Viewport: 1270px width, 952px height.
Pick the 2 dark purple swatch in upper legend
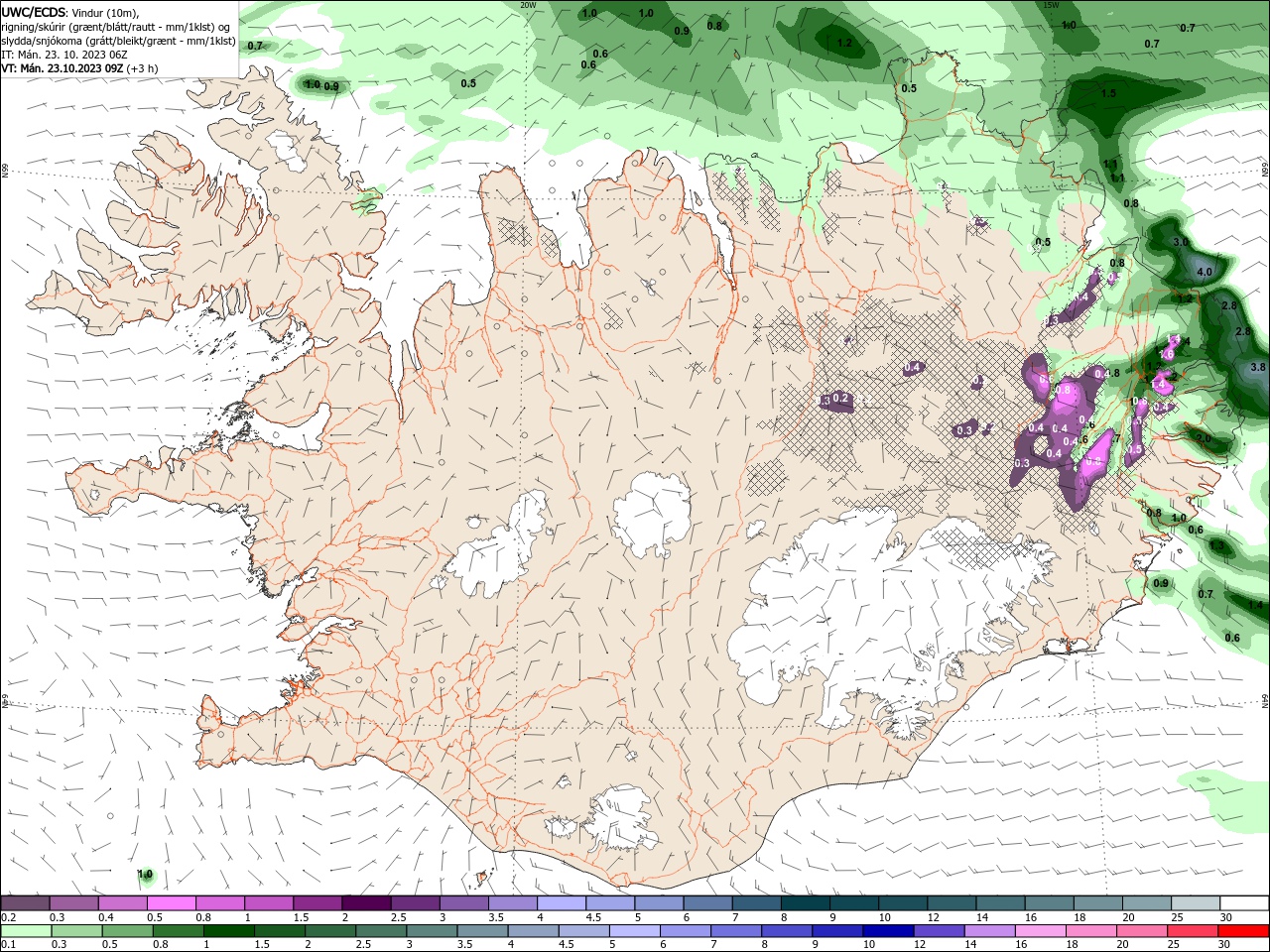tap(366, 902)
